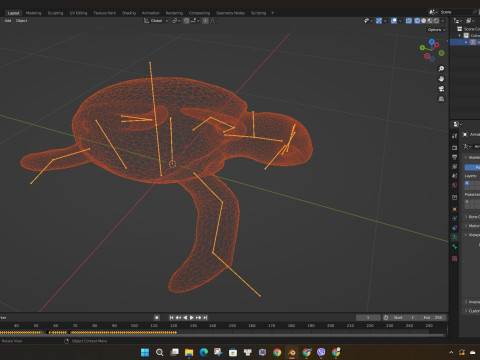Viewport: 480px width, 360px height.
Task: Open the pivot point dropdown
Action: (x=176, y=21)
